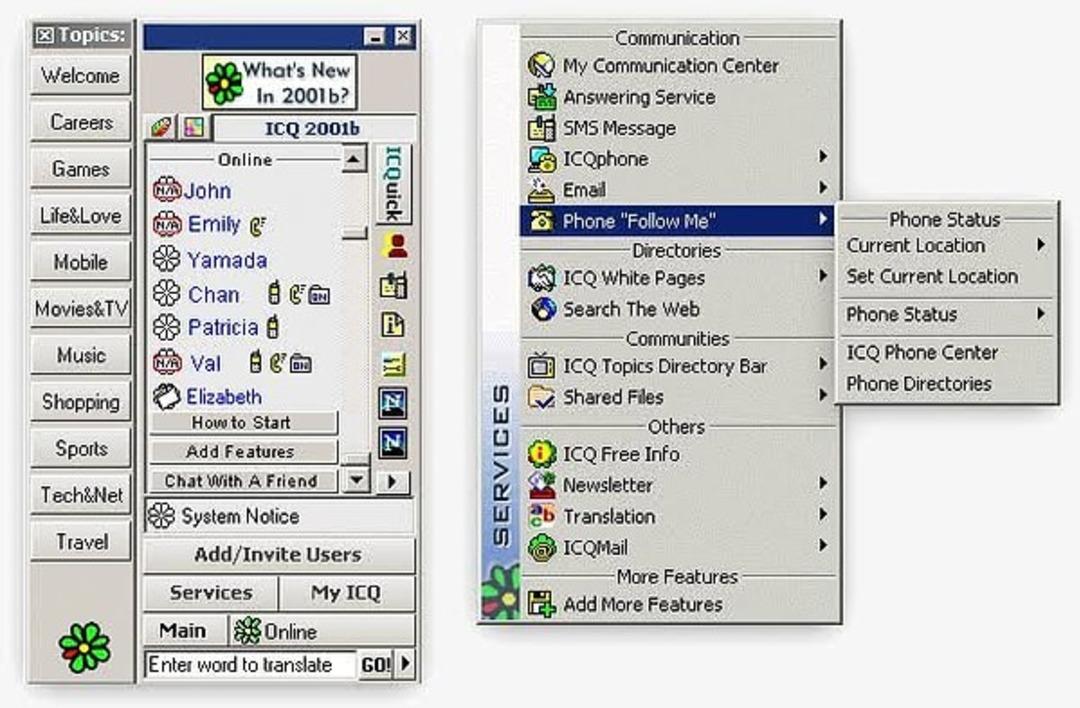Viewport: 1080px width, 708px height.
Task: Open My Communication Center in Services menu
Action: pyautogui.click(x=540, y=66)
